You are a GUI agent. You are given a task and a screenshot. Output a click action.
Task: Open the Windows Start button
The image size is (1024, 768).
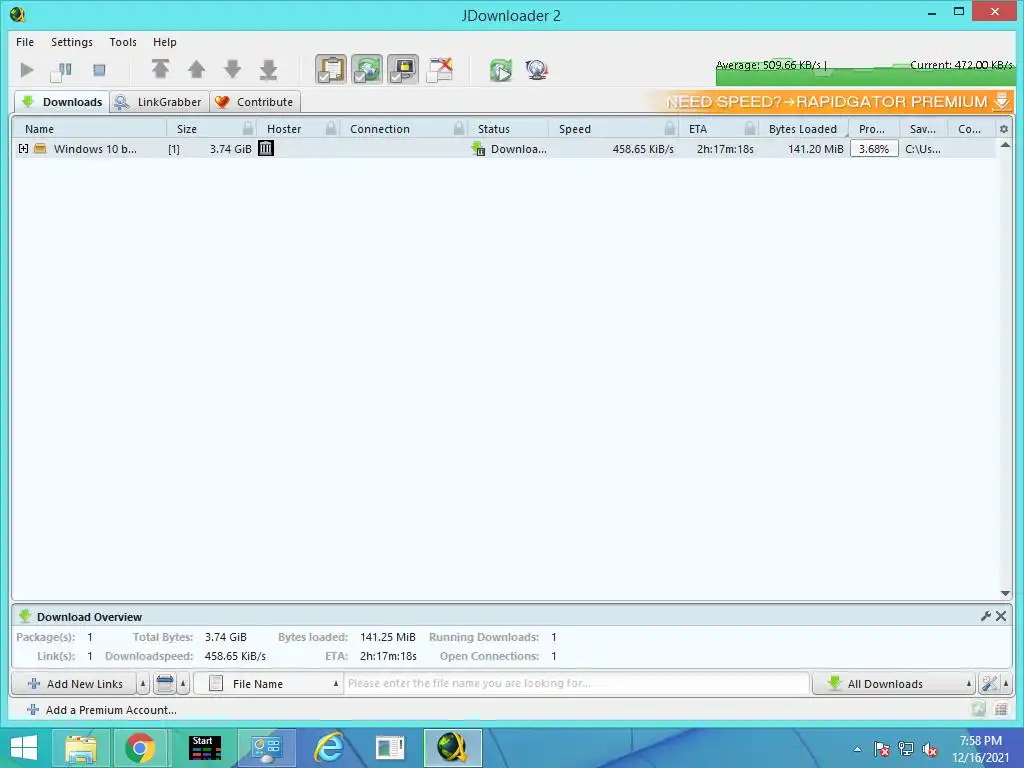point(24,748)
